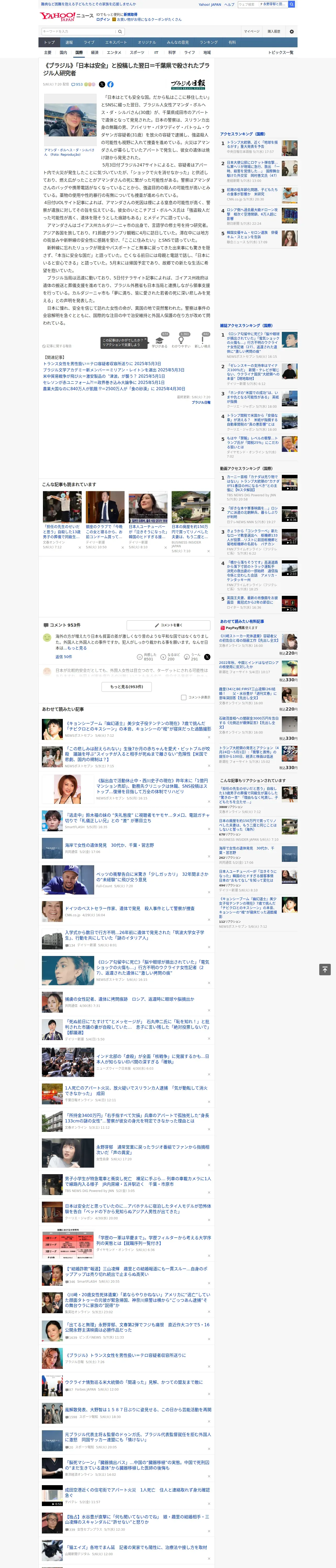Open マイページ link
The height and width of the screenshot is (1568, 336).
251,32
